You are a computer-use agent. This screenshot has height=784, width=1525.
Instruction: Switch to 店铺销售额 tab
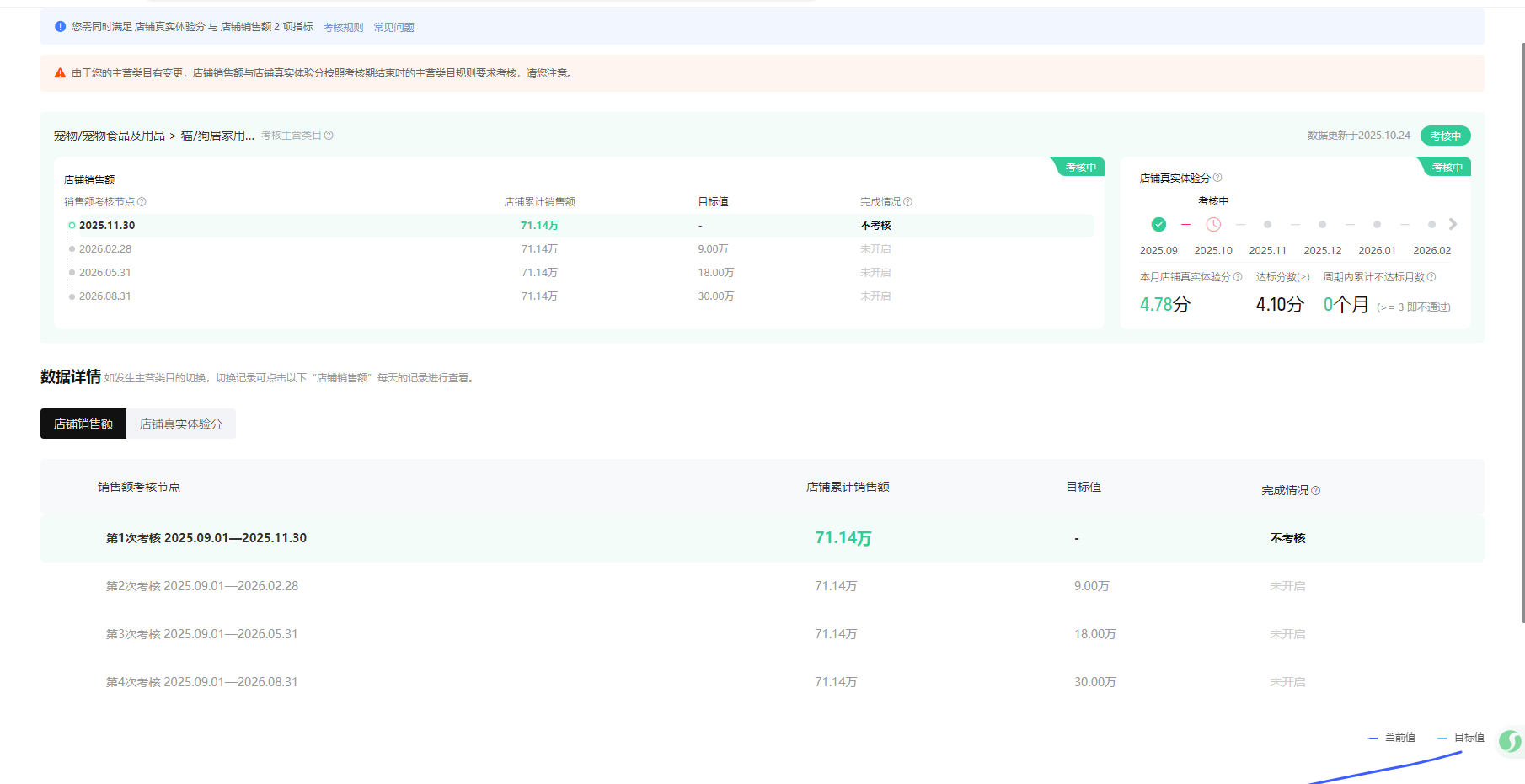(83, 424)
